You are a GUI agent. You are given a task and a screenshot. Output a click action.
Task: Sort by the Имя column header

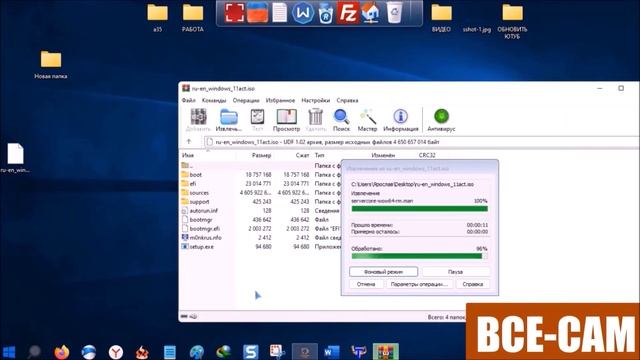(188, 155)
